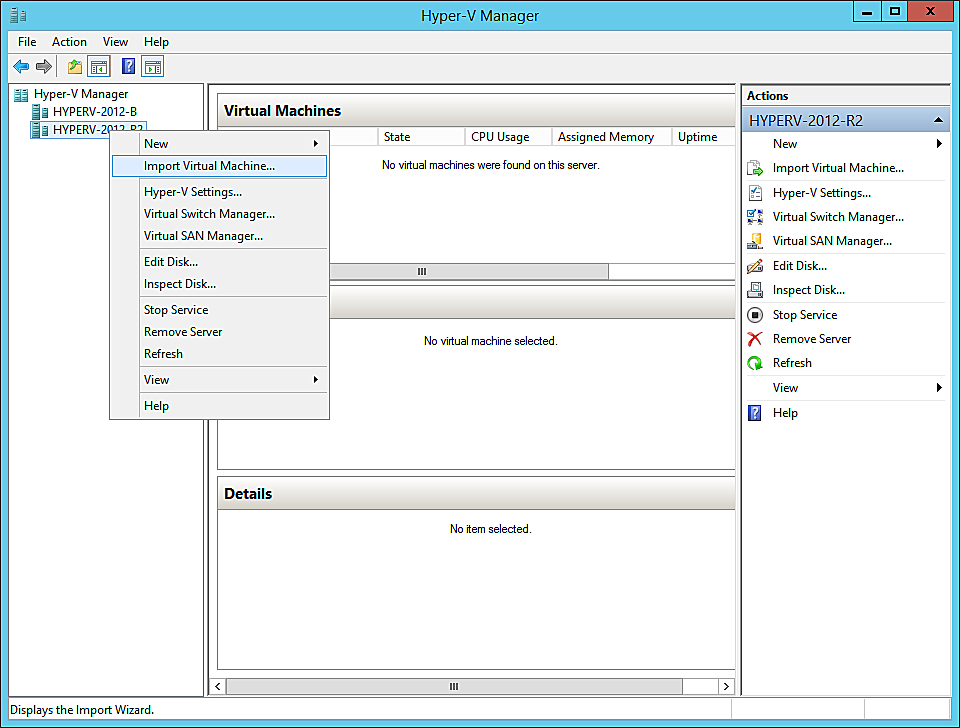
Task: Click the Hyper-V Settings icon in Actions
Action: coord(755,193)
